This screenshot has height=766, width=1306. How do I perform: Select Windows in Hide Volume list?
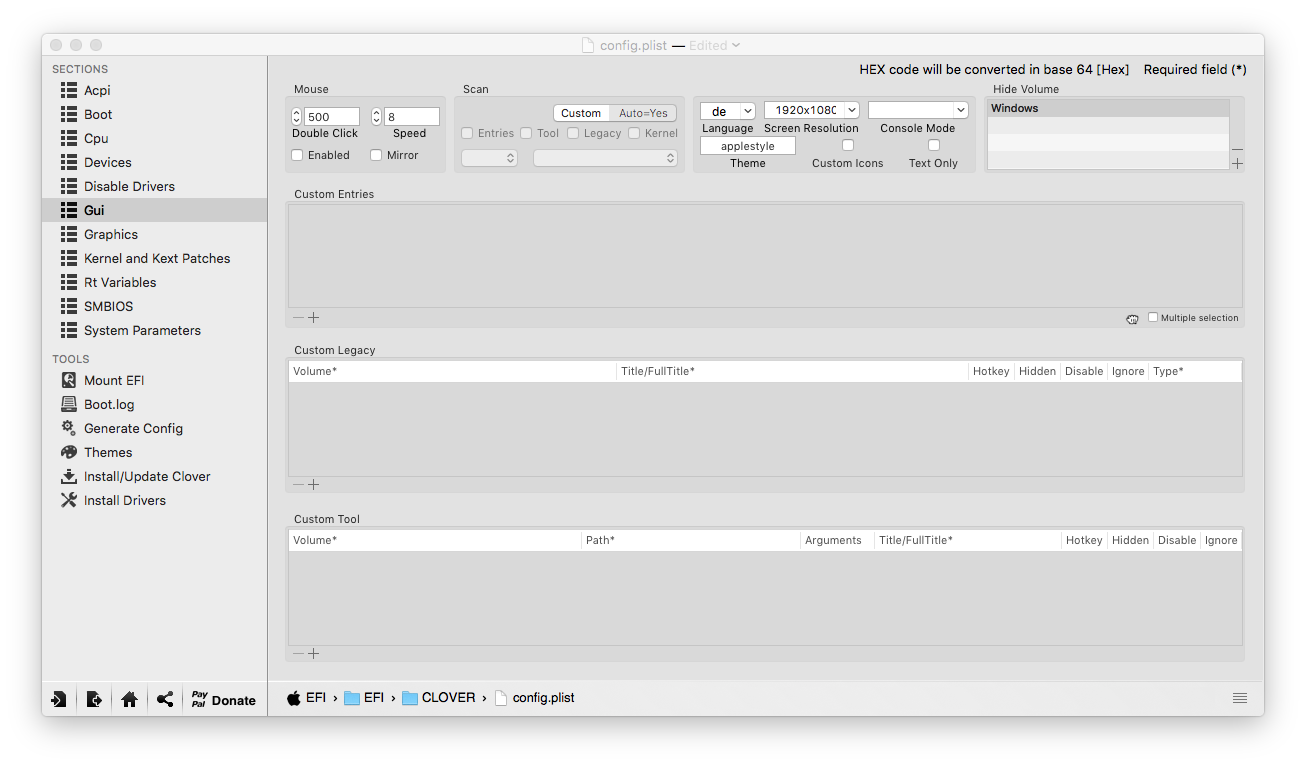(1108, 108)
